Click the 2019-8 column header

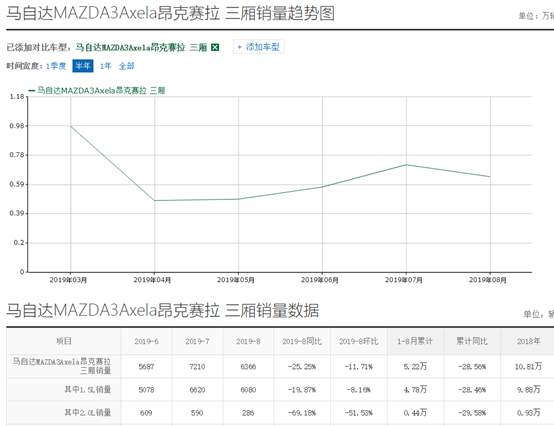(x=248, y=342)
